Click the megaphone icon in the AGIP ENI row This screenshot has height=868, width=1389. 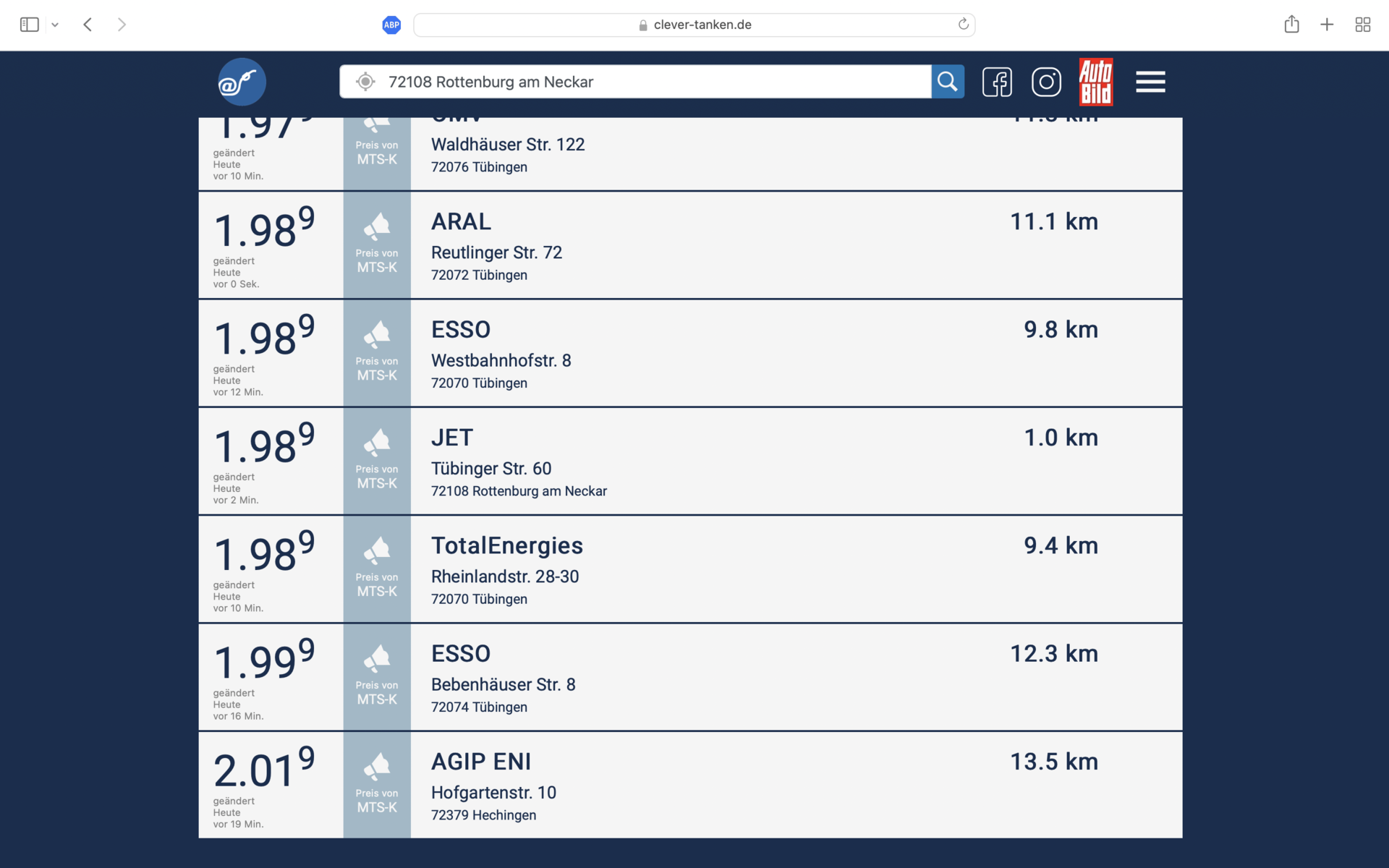click(377, 766)
